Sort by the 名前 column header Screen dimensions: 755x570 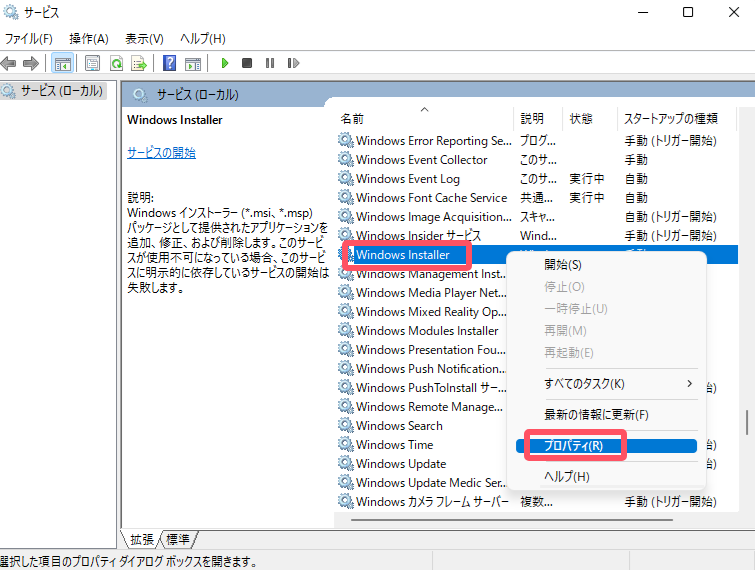click(424, 118)
